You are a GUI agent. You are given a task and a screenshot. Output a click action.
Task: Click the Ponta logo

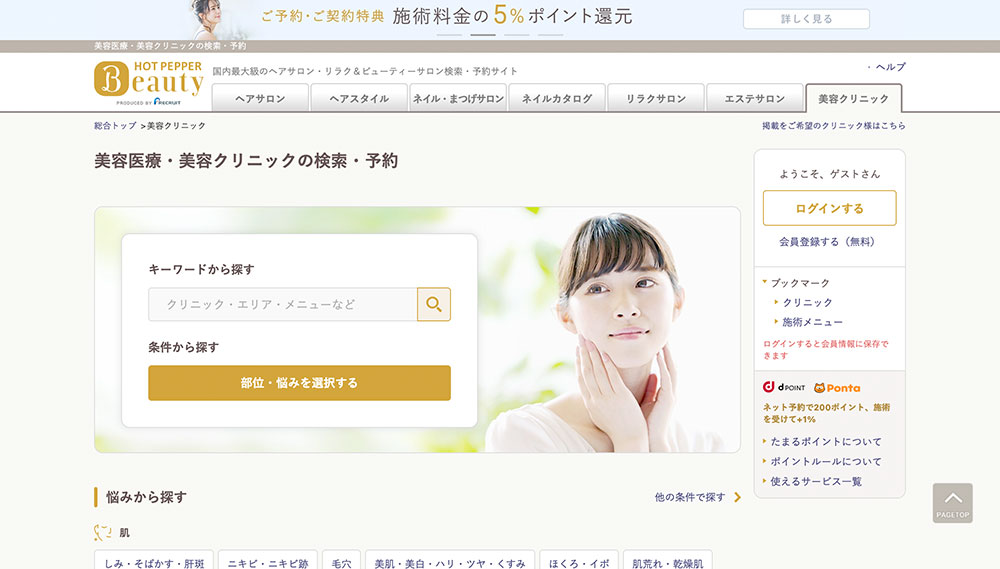[837, 387]
